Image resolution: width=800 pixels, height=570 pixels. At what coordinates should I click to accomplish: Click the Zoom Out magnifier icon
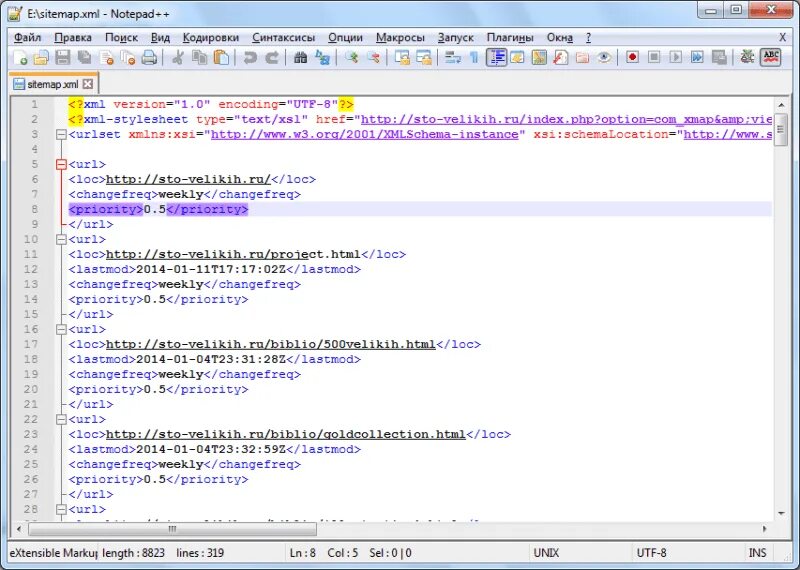[x=373, y=57]
